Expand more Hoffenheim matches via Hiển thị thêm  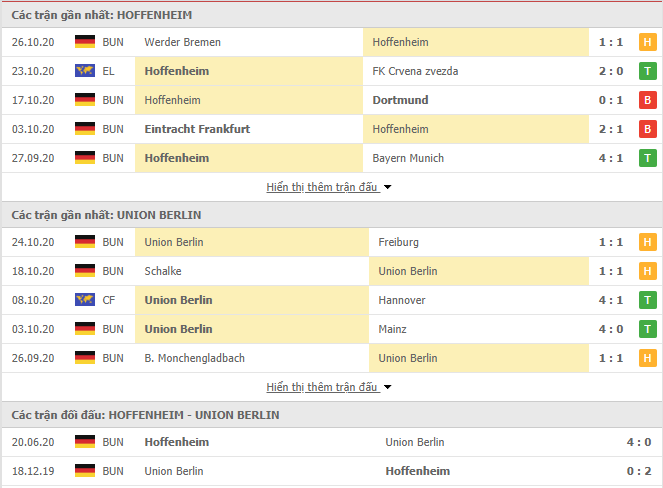tap(322, 187)
